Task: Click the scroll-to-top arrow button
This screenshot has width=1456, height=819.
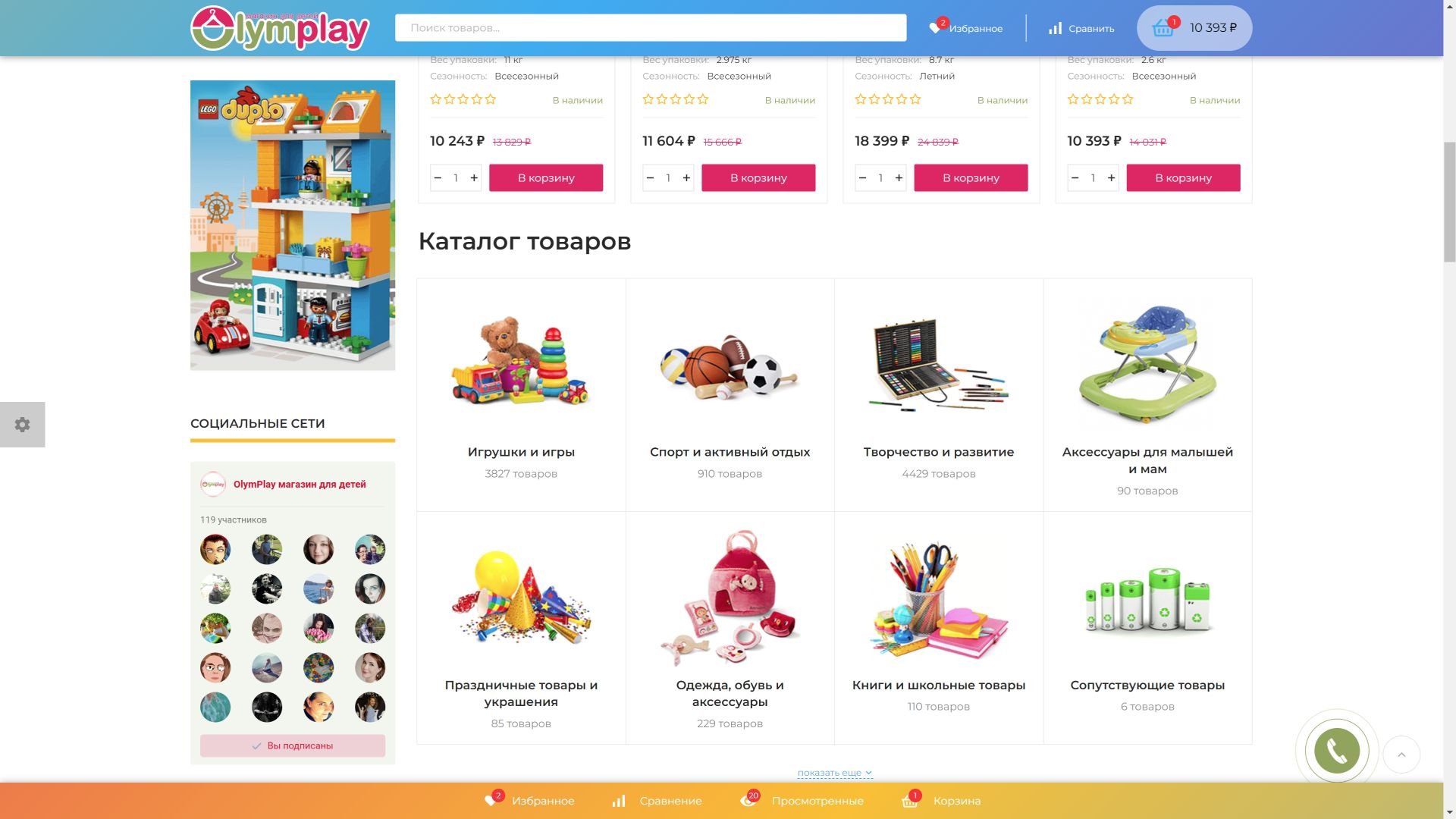Action: point(1401,755)
